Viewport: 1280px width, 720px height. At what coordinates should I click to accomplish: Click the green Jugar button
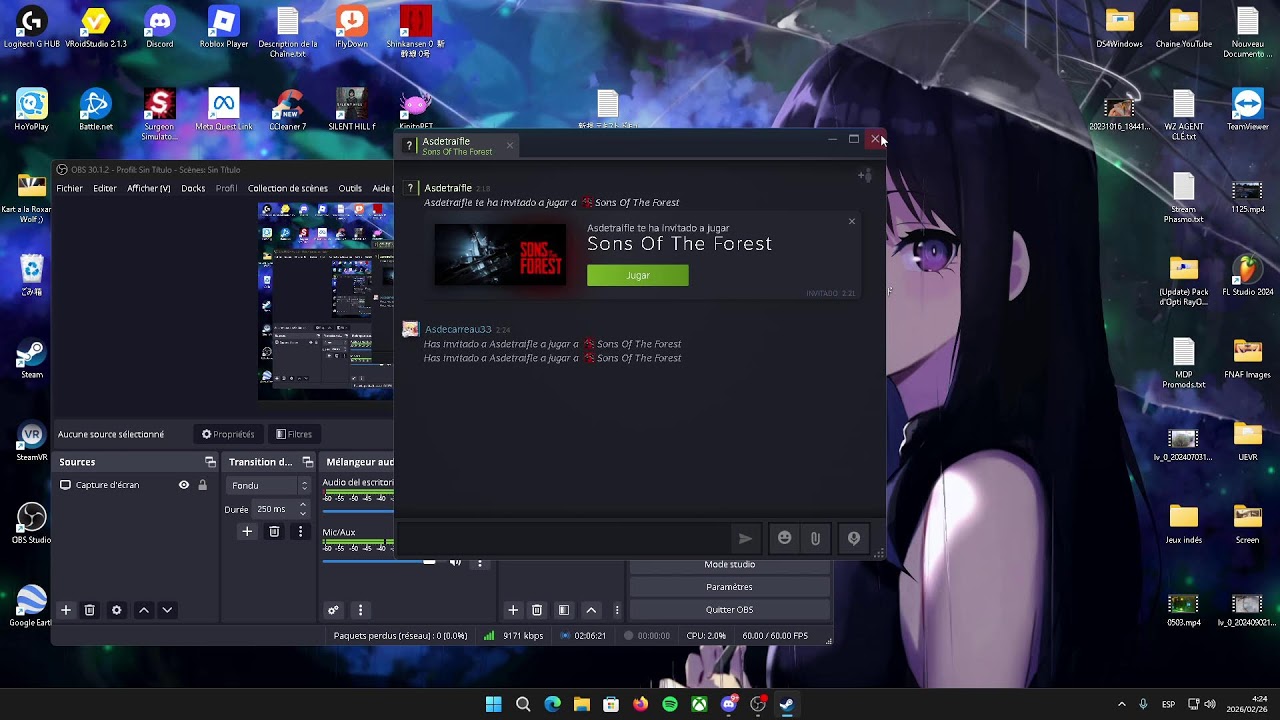[x=637, y=275]
